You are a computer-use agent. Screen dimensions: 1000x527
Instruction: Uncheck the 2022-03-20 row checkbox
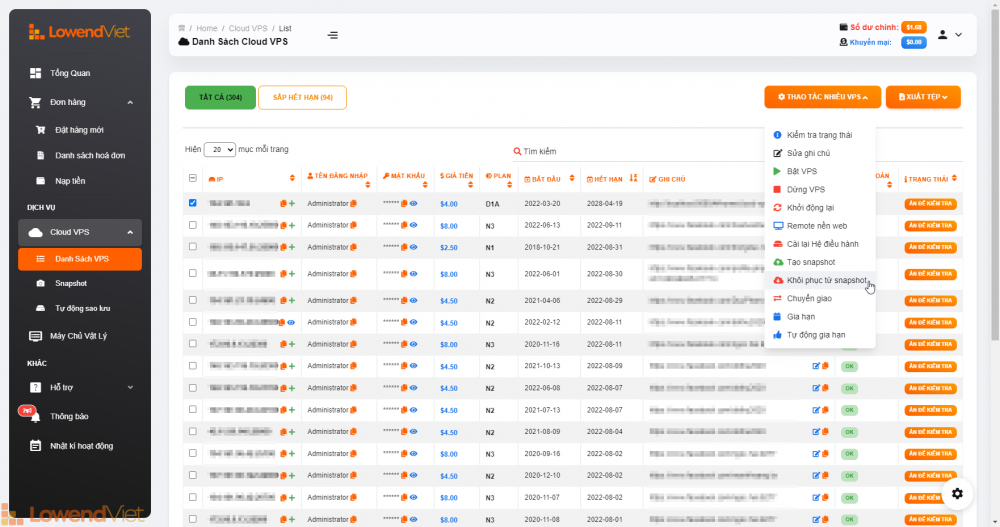(x=193, y=203)
